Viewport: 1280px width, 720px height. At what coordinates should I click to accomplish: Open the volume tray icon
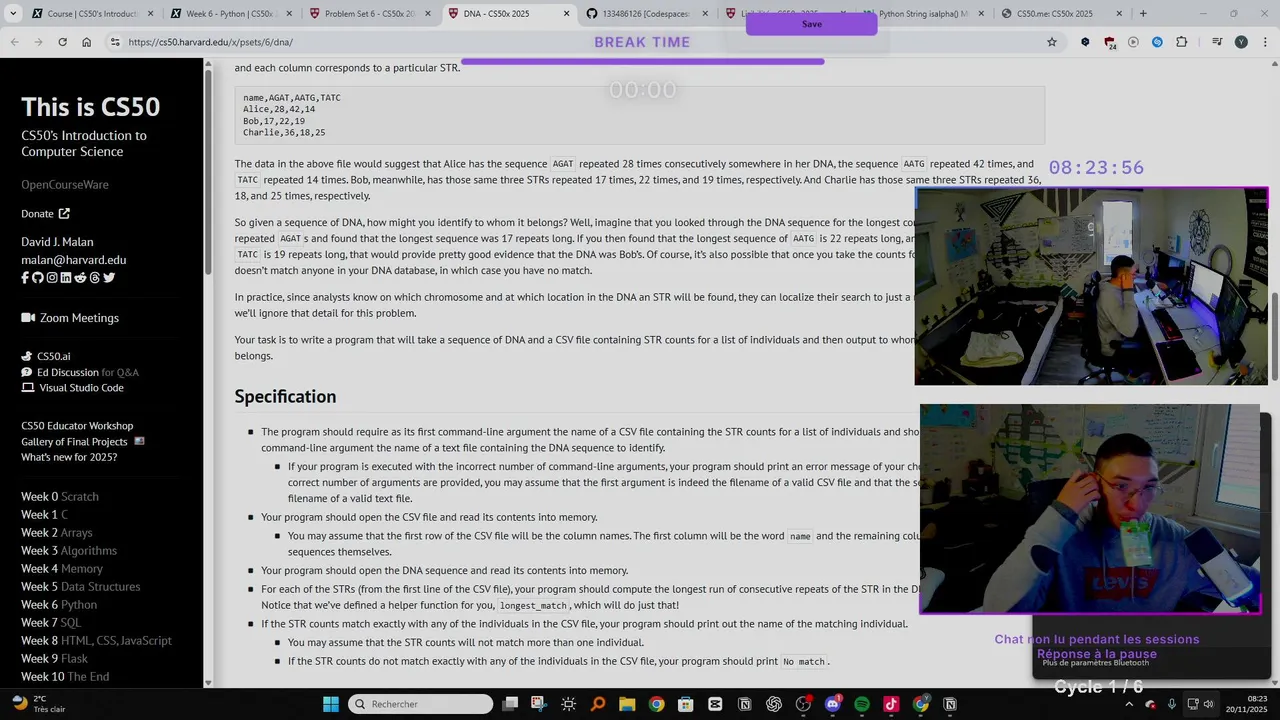1208,704
